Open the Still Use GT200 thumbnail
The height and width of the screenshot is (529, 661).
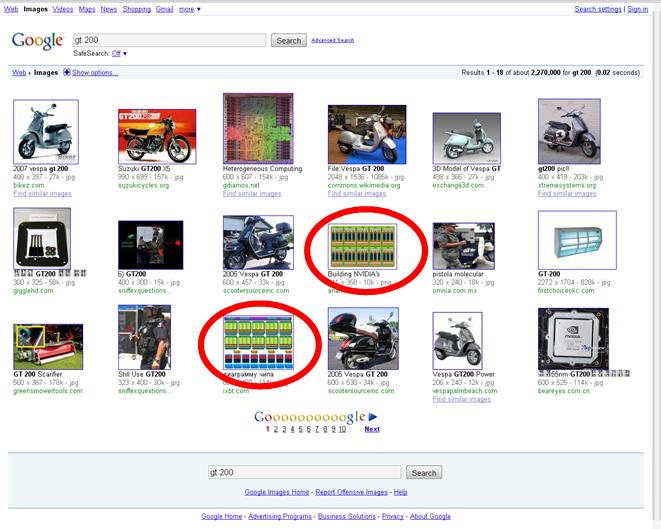pos(144,337)
